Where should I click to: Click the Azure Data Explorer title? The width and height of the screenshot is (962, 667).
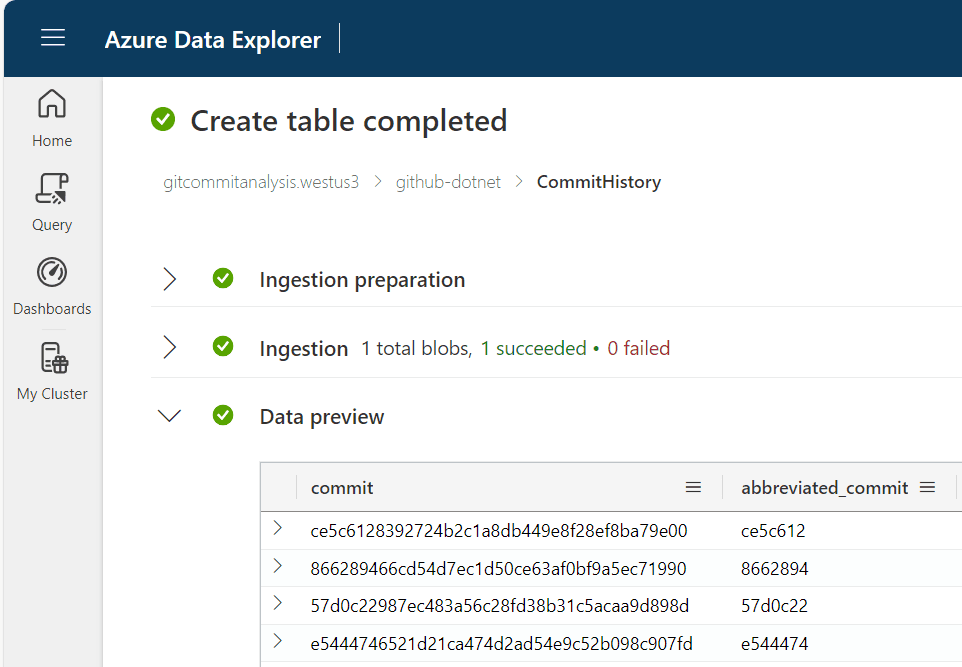click(213, 39)
